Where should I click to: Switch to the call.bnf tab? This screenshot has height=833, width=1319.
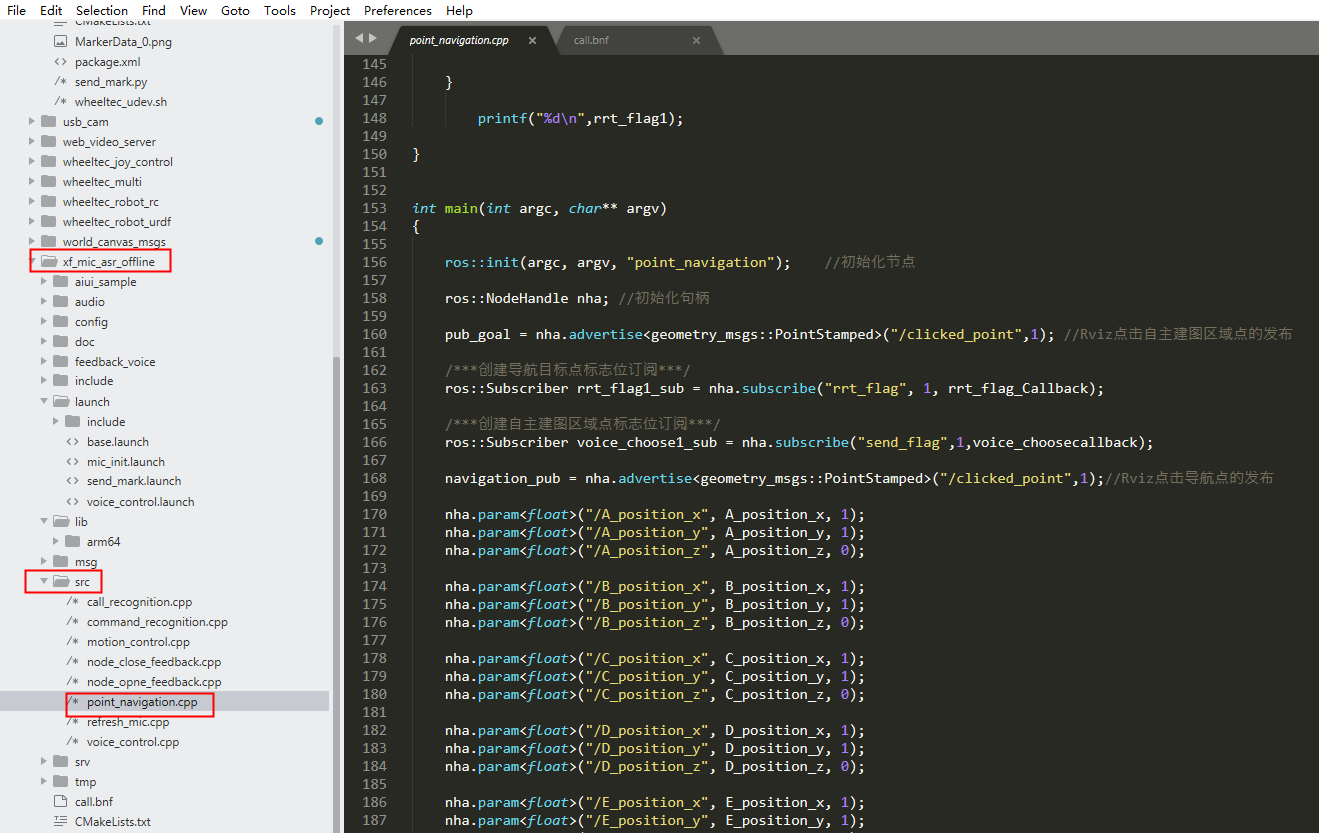pyautogui.click(x=591, y=41)
